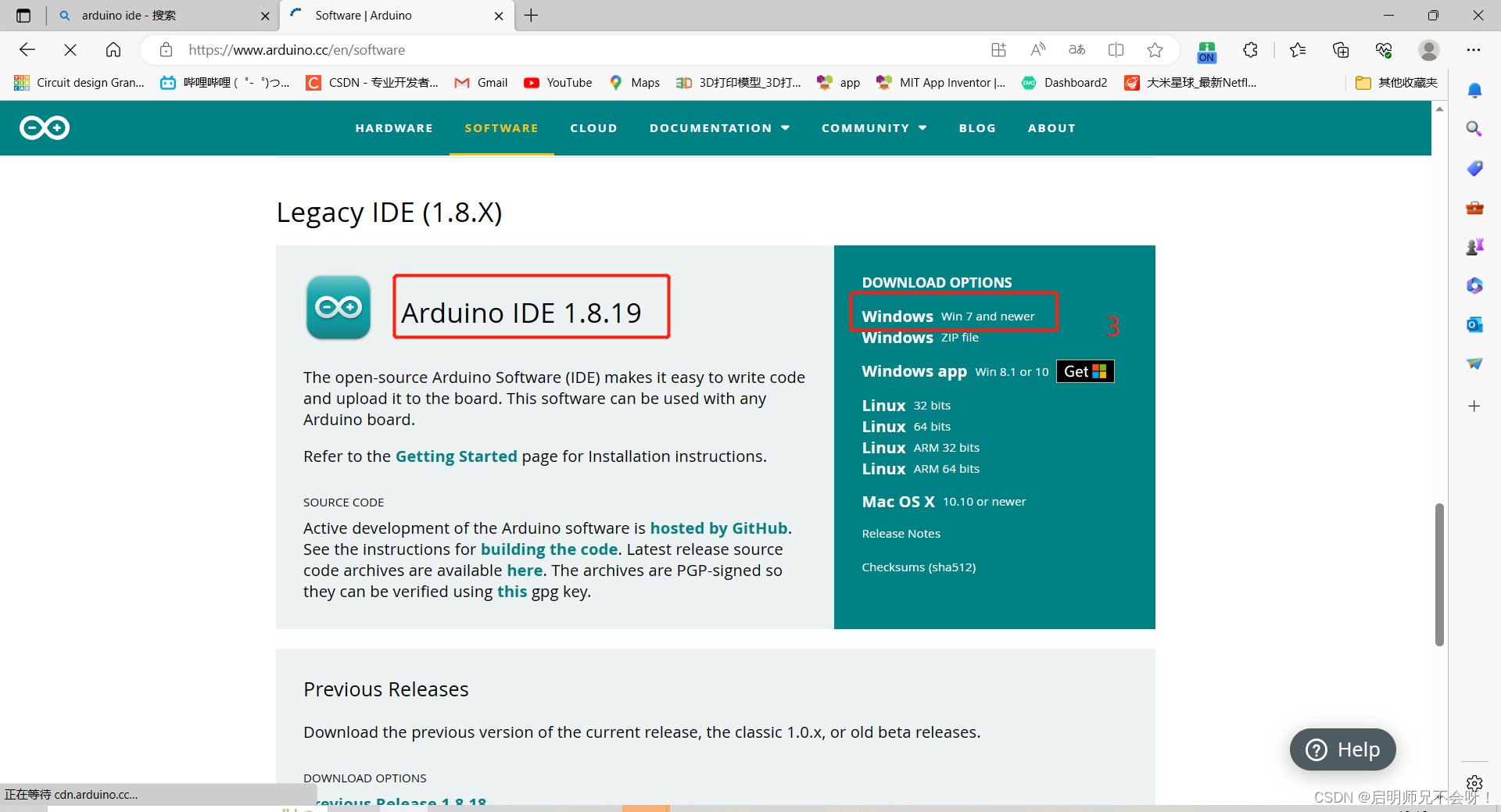The width and height of the screenshot is (1501, 812).
Task: Open the 其他收藏夹 bookmarks folder
Action: coord(1396,83)
